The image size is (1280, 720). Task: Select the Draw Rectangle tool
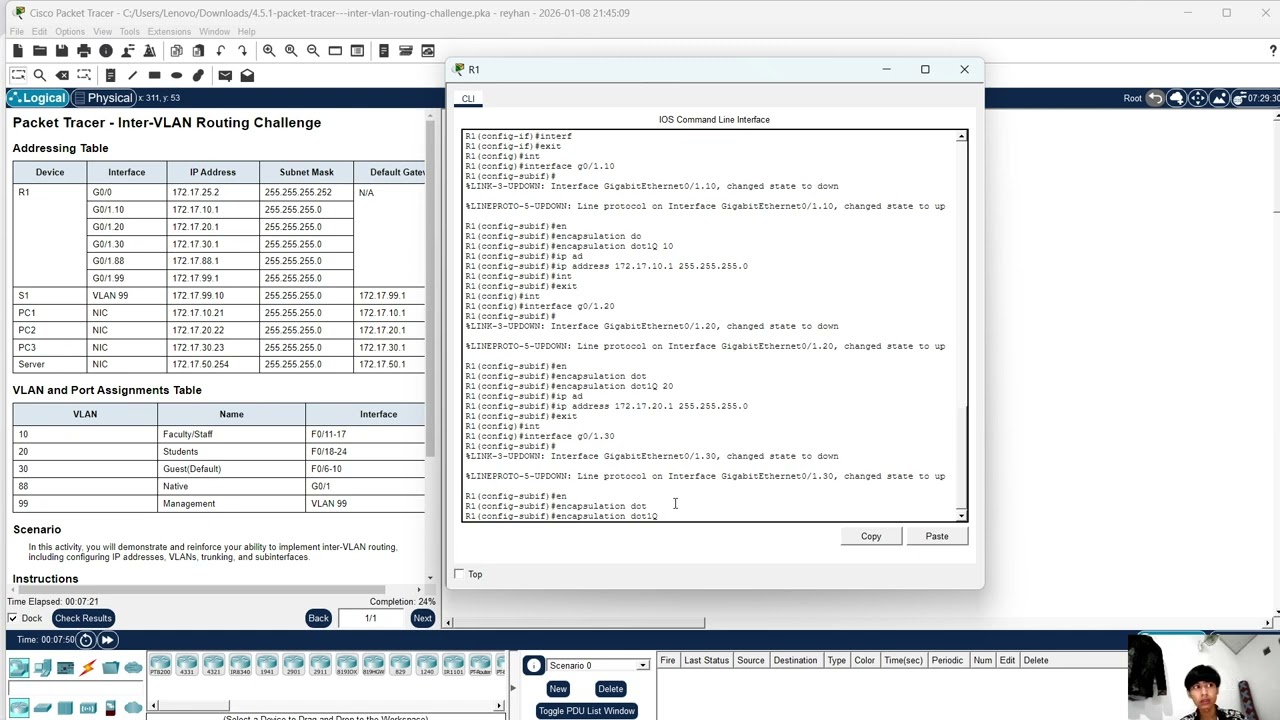(154, 75)
